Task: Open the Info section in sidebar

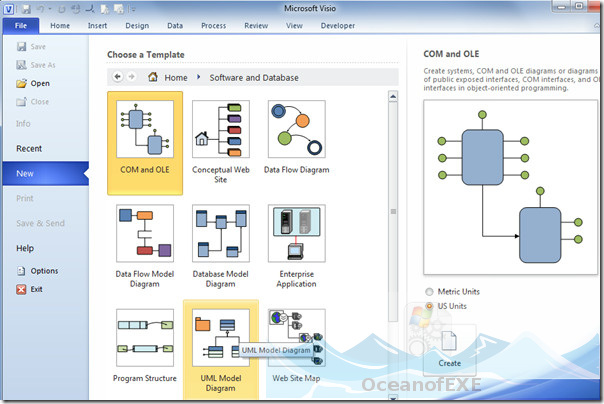Action: 23,124
